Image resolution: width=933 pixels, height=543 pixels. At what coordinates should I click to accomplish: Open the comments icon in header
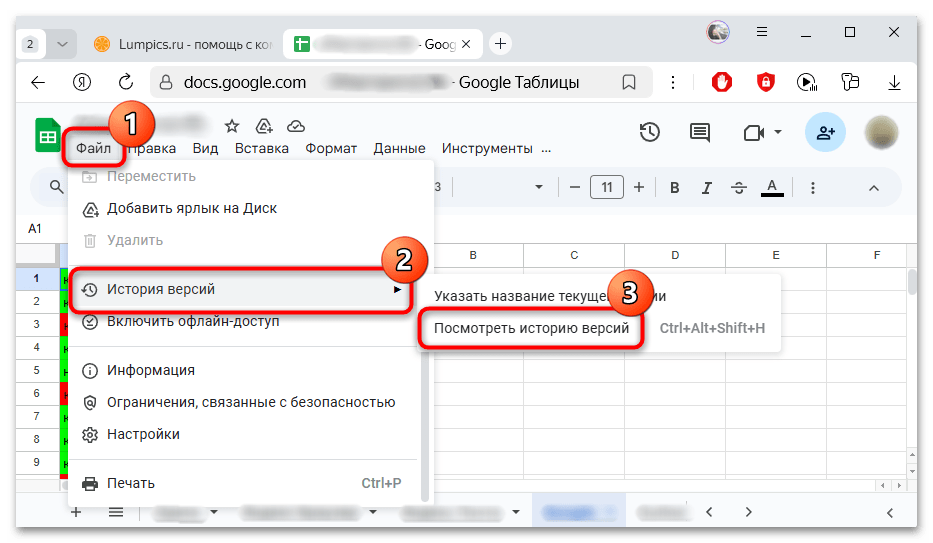point(700,132)
